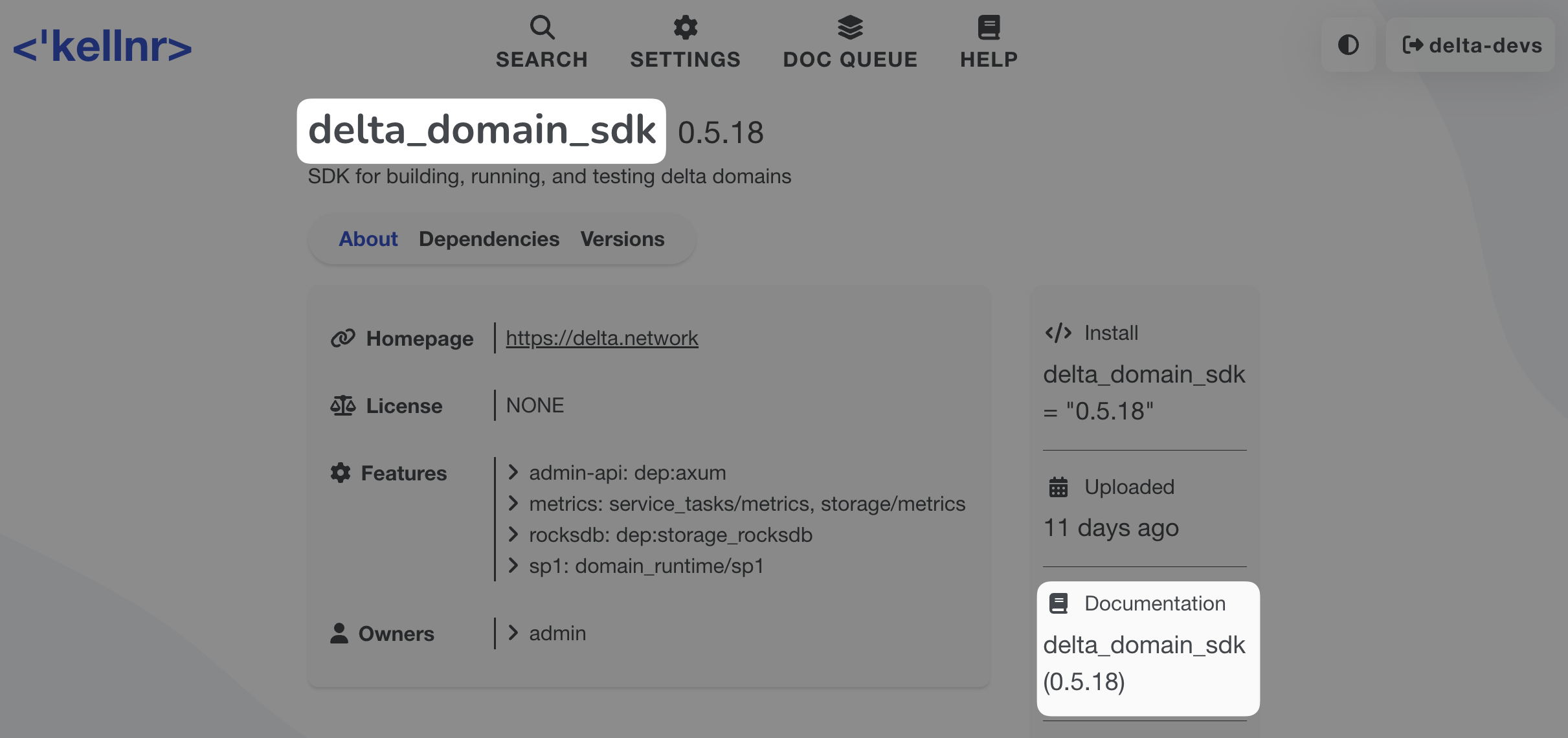Switch to the Dependencies tab
1568x738 pixels.
(489, 239)
